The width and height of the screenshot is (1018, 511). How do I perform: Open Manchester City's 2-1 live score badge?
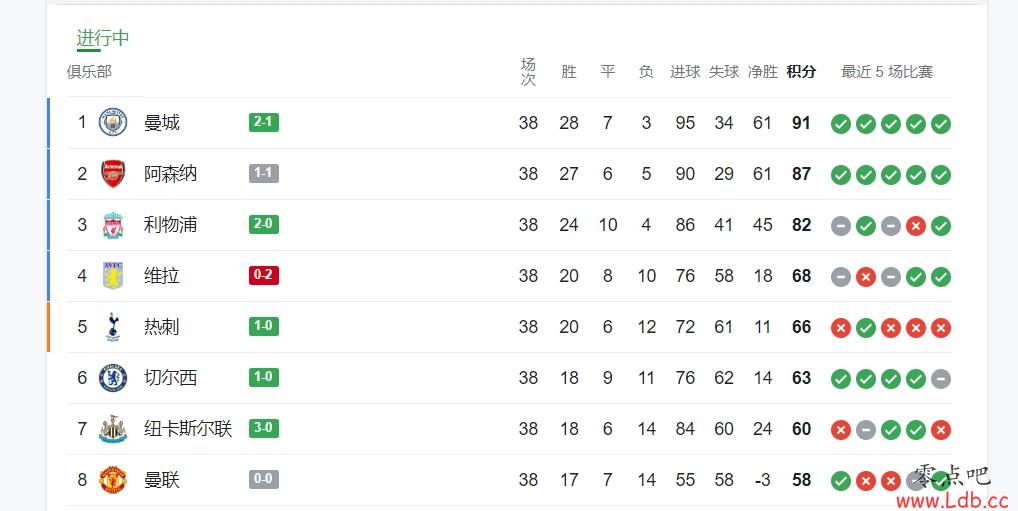tap(264, 122)
